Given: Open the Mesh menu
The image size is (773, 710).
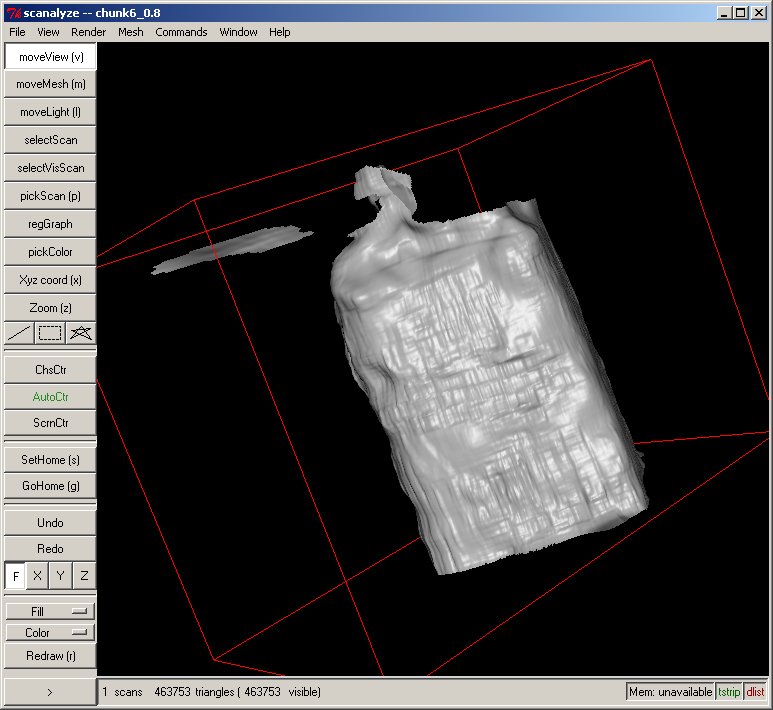Looking at the screenshot, I should pyautogui.click(x=131, y=32).
